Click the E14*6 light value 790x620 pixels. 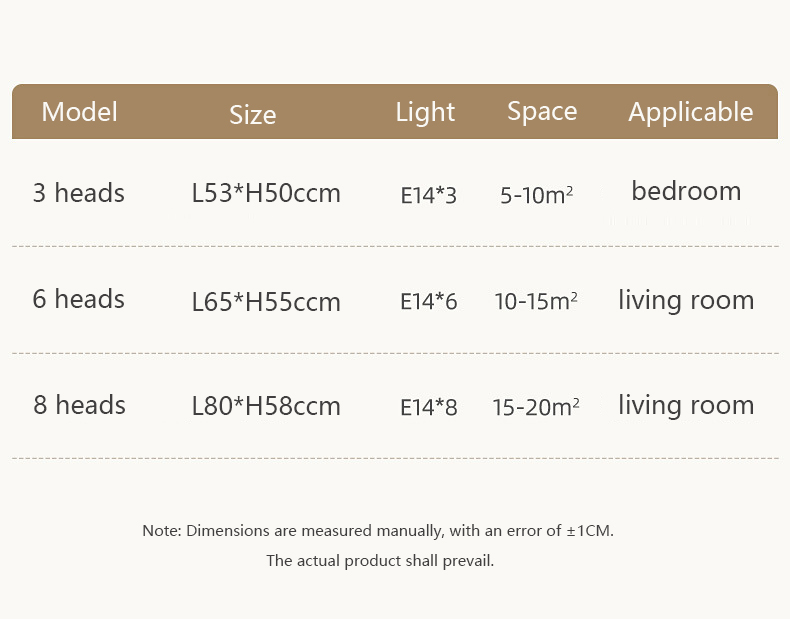coord(429,302)
